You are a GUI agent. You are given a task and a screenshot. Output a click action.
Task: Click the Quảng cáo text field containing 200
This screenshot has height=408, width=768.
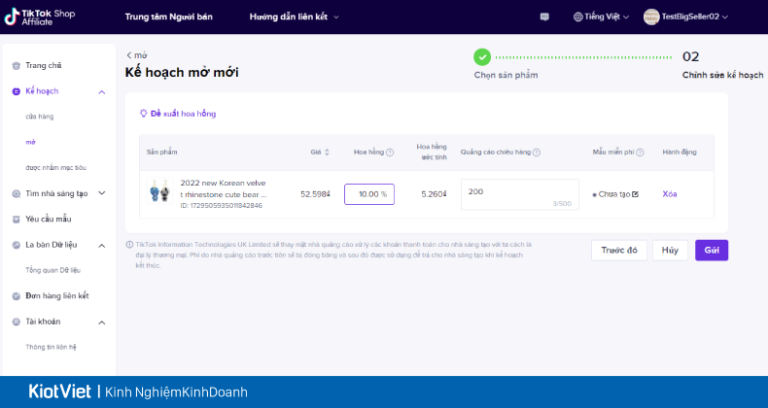(x=520, y=194)
